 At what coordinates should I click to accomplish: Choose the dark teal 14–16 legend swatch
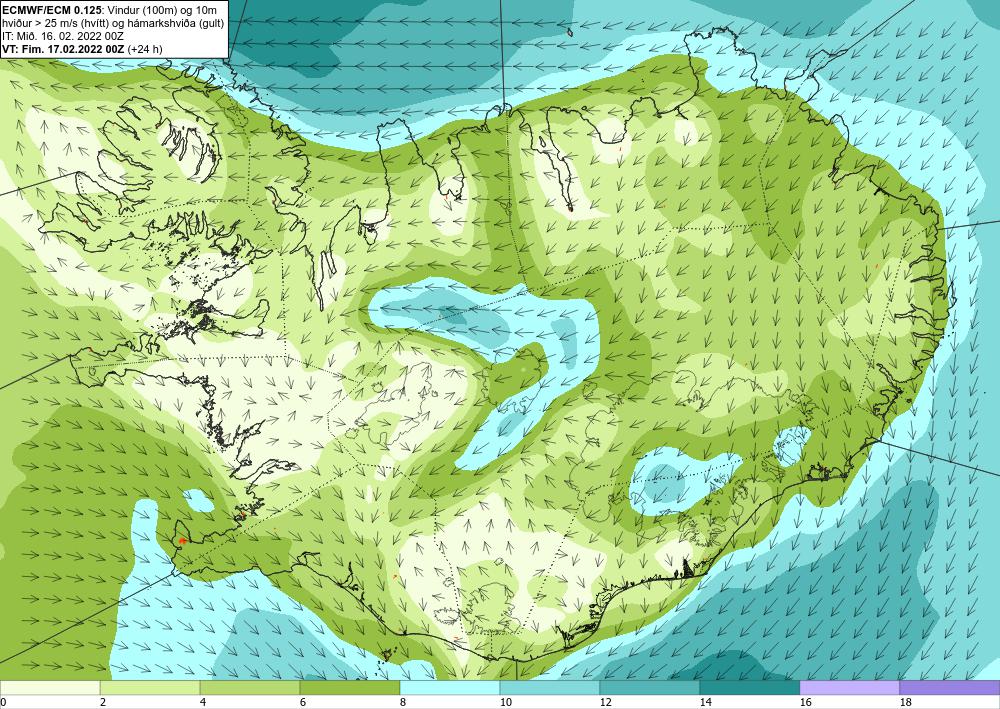pyautogui.click(x=749, y=688)
